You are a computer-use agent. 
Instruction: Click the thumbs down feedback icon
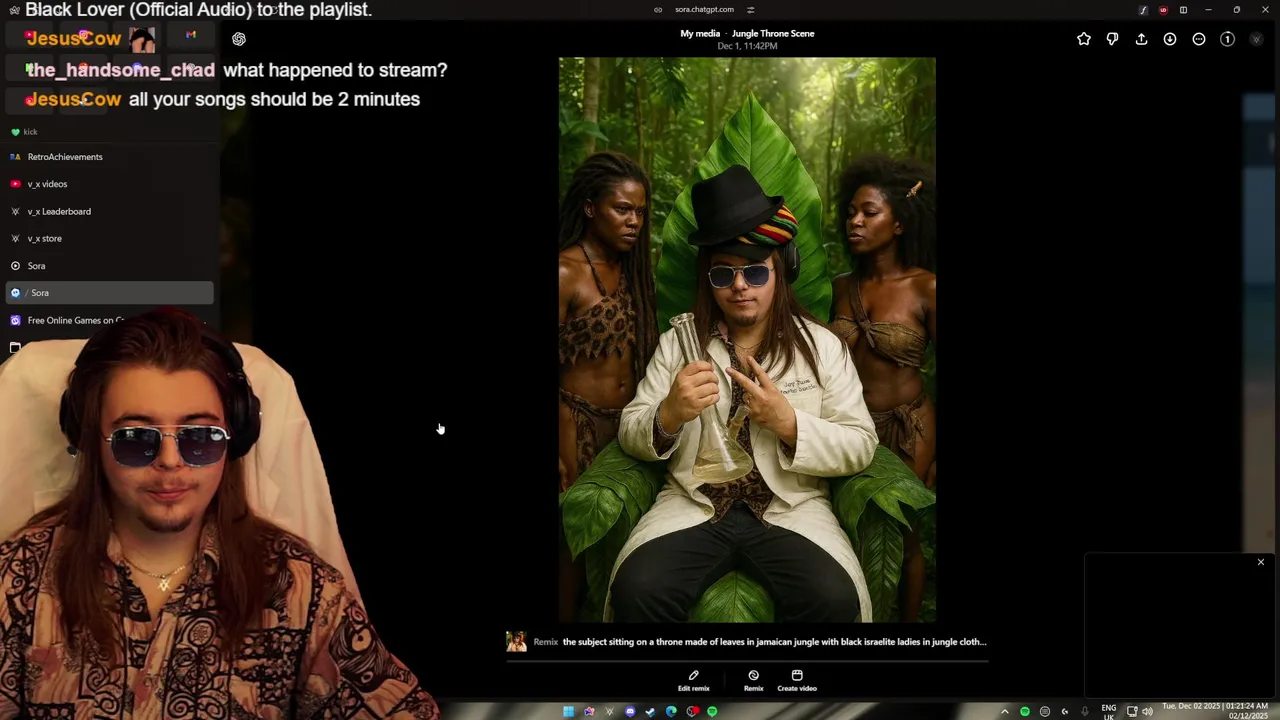[x=1112, y=39]
